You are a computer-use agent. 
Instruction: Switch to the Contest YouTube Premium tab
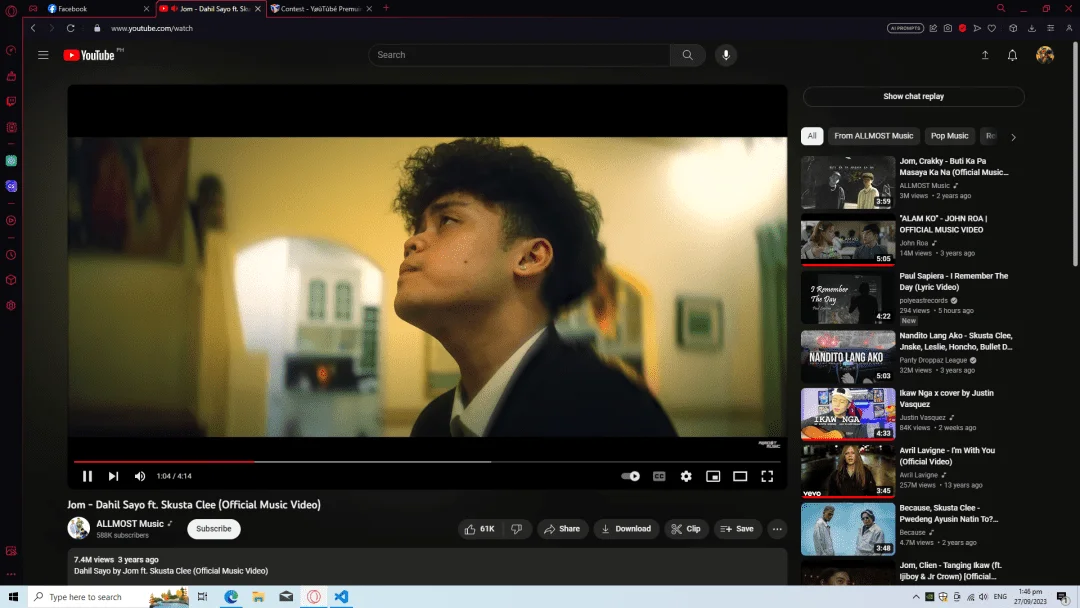[x=321, y=9]
